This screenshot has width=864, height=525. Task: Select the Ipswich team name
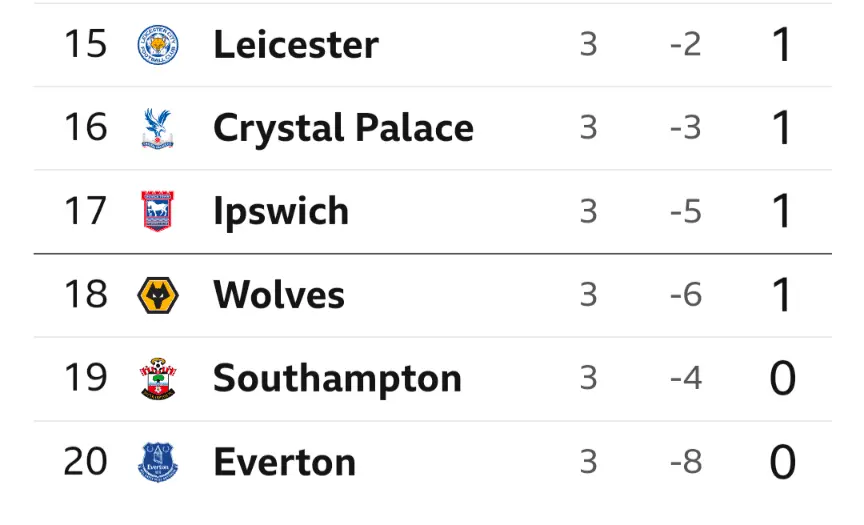[281, 211]
